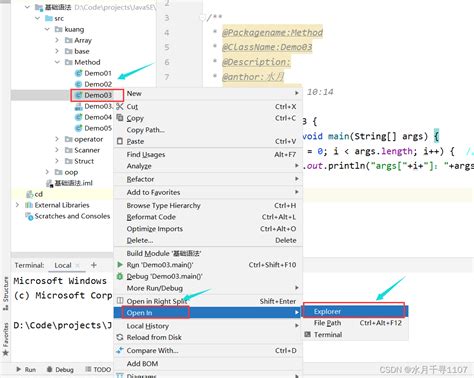Click the Scratches and Consoles icon
Screen dimensions: 474x378
[29, 216]
